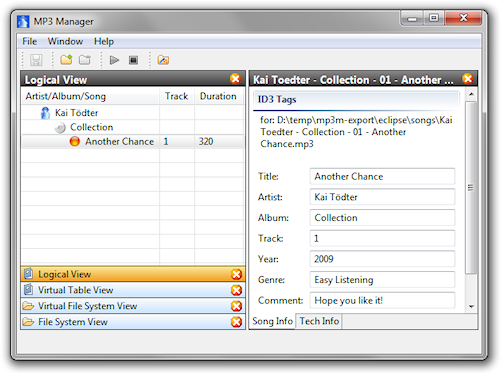Sort by the Track column header
This screenshot has height=373, width=500.
177,96
